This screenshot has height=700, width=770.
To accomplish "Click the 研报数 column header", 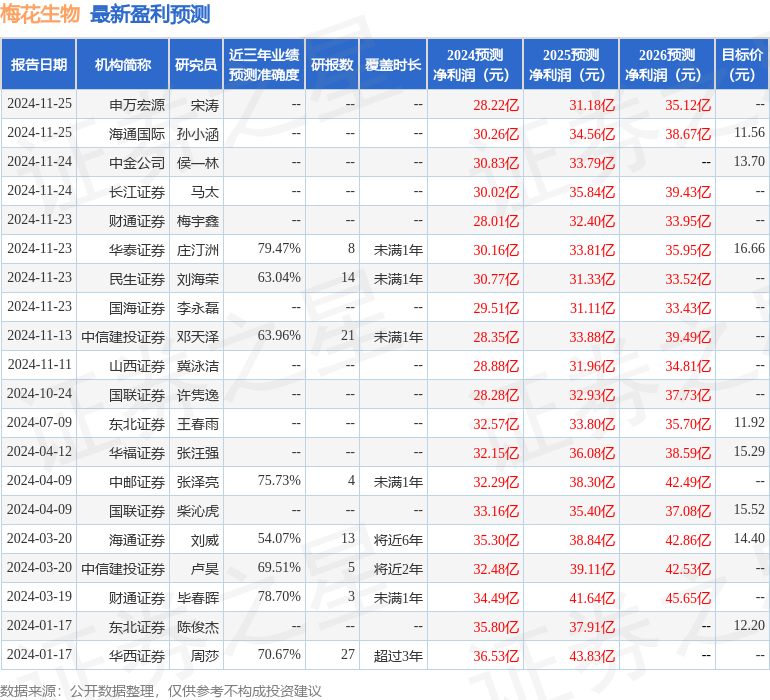I will pyautogui.click(x=332, y=65).
